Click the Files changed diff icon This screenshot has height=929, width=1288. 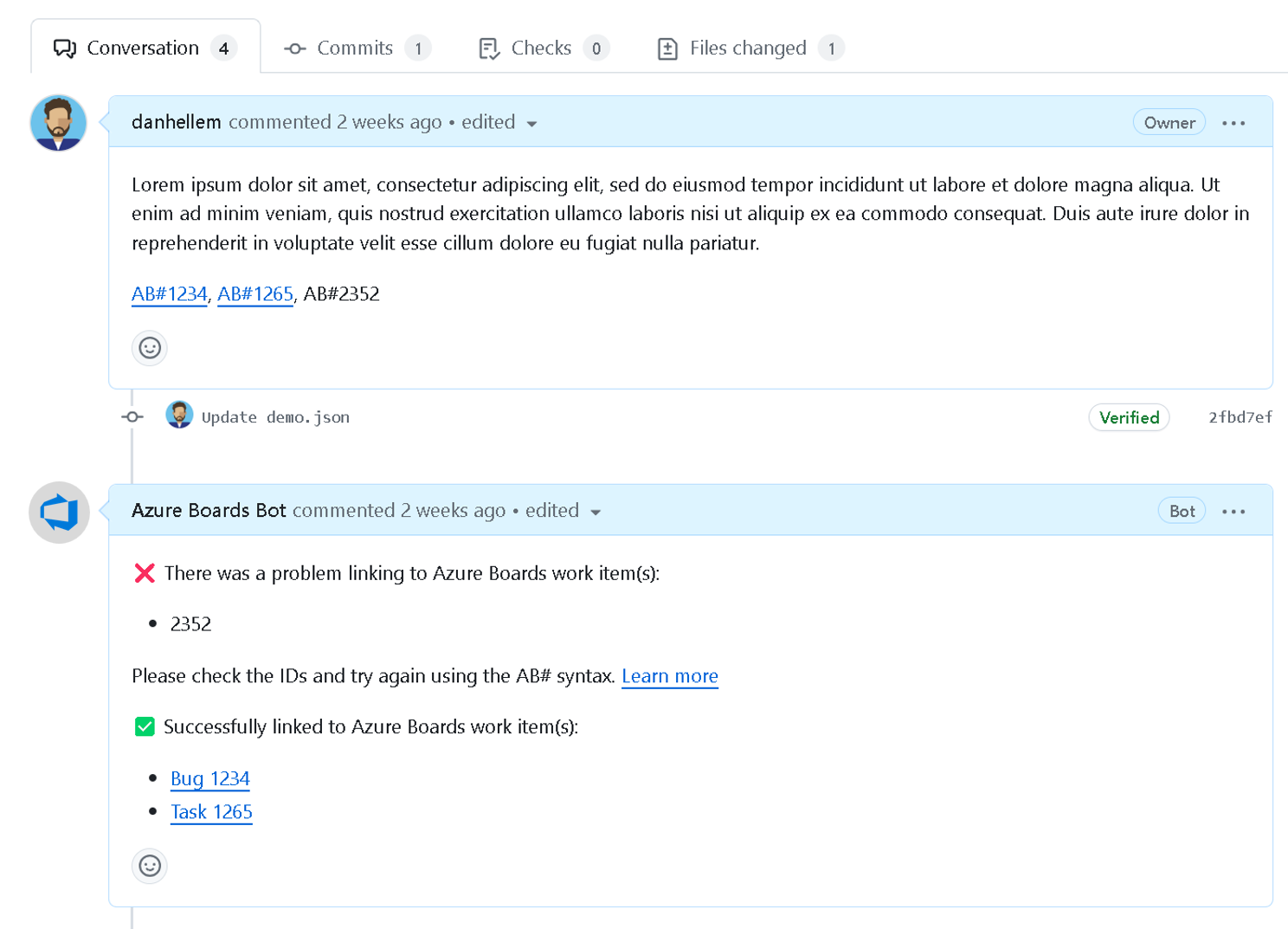(x=667, y=48)
